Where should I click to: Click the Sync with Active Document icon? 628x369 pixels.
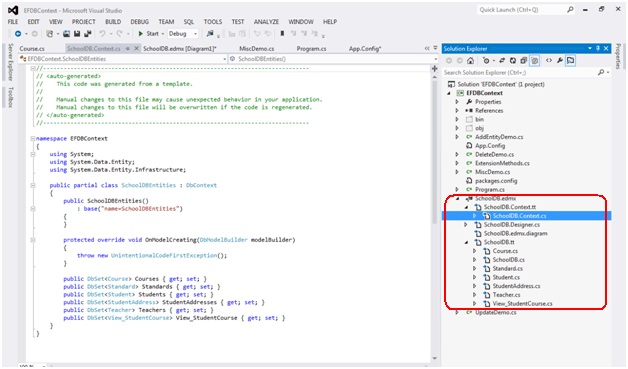click(x=502, y=60)
